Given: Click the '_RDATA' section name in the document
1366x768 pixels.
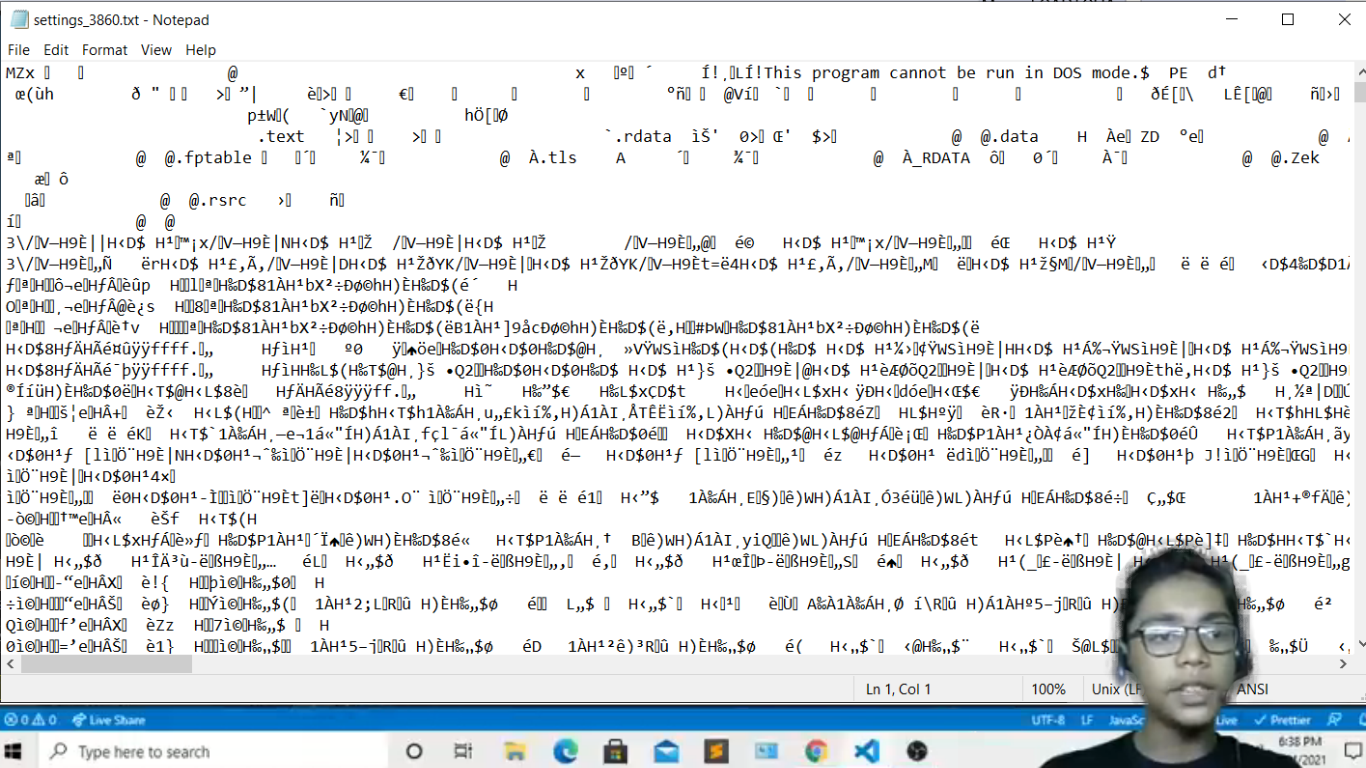Looking at the screenshot, I should coord(941,158).
